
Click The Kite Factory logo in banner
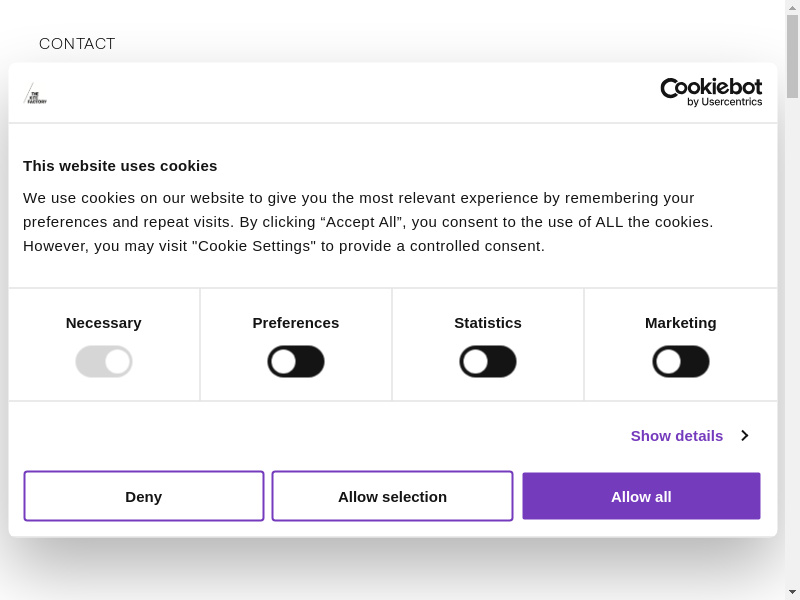[35, 94]
